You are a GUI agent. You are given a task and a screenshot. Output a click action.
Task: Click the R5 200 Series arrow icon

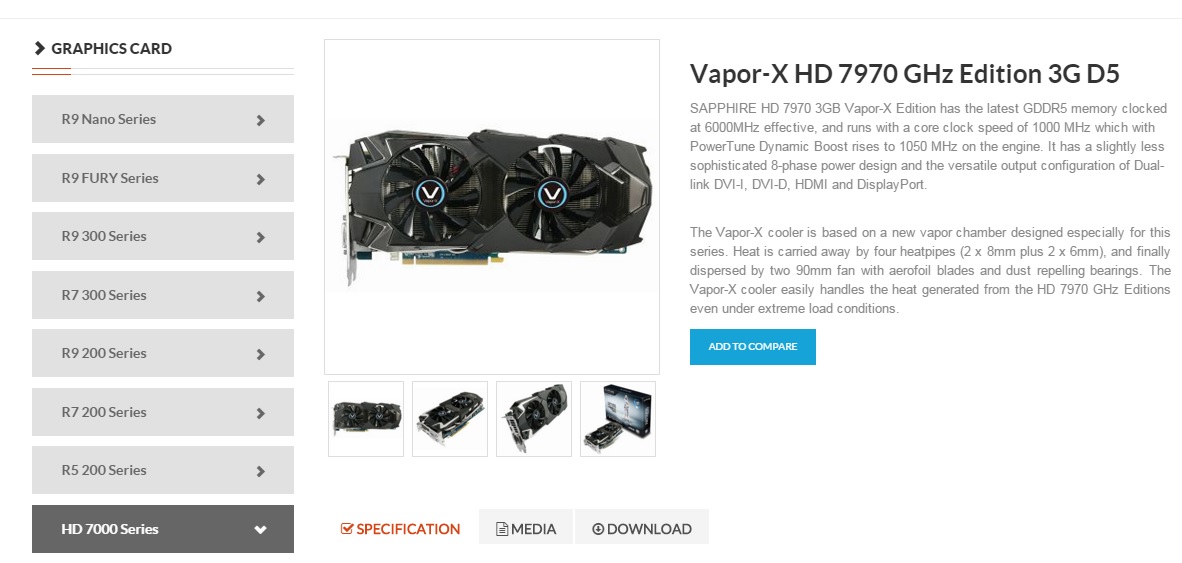(x=261, y=471)
